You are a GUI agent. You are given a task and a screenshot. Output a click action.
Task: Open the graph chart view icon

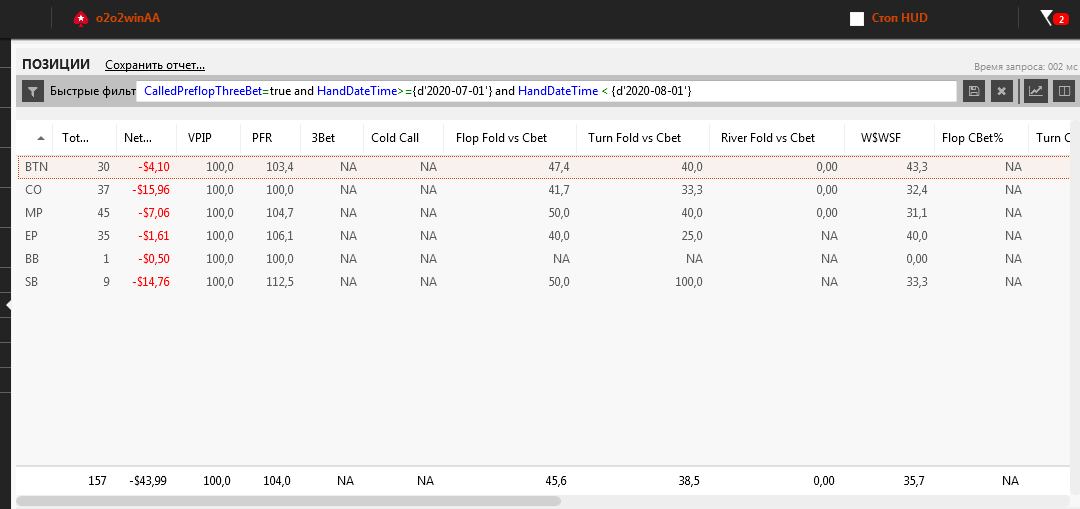[x=1035, y=91]
